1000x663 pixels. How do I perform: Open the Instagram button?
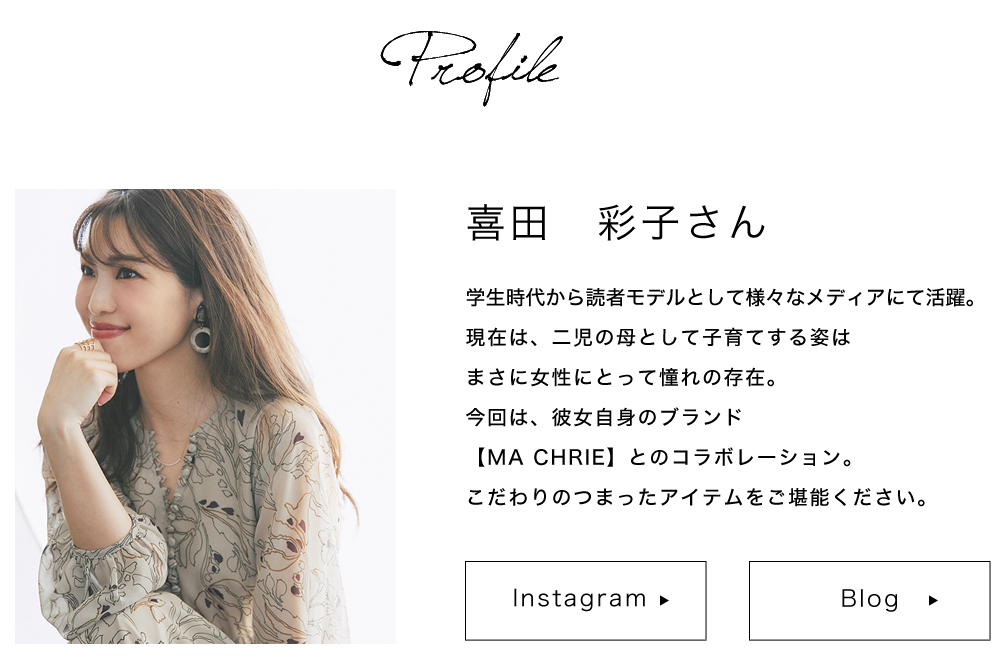coord(585,601)
